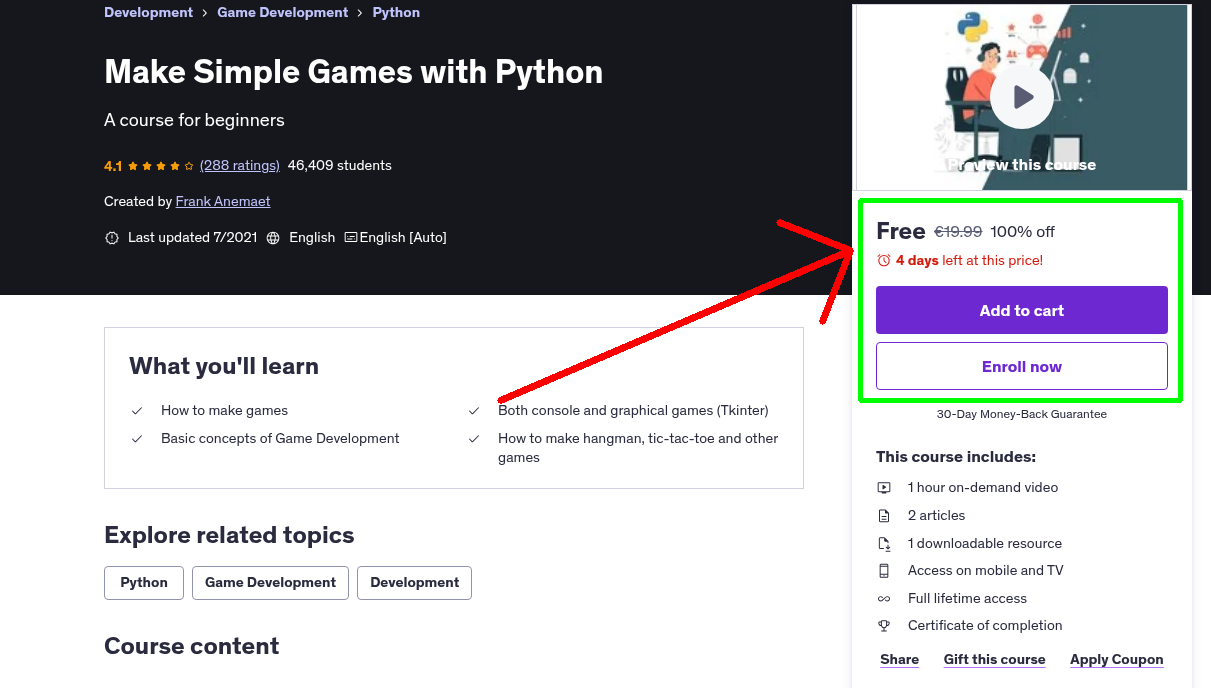The height and width of the screenshot is (688, 1211).
Task: Click checkmark beside Both console and graphical games
Action: (x=474, y=411)
